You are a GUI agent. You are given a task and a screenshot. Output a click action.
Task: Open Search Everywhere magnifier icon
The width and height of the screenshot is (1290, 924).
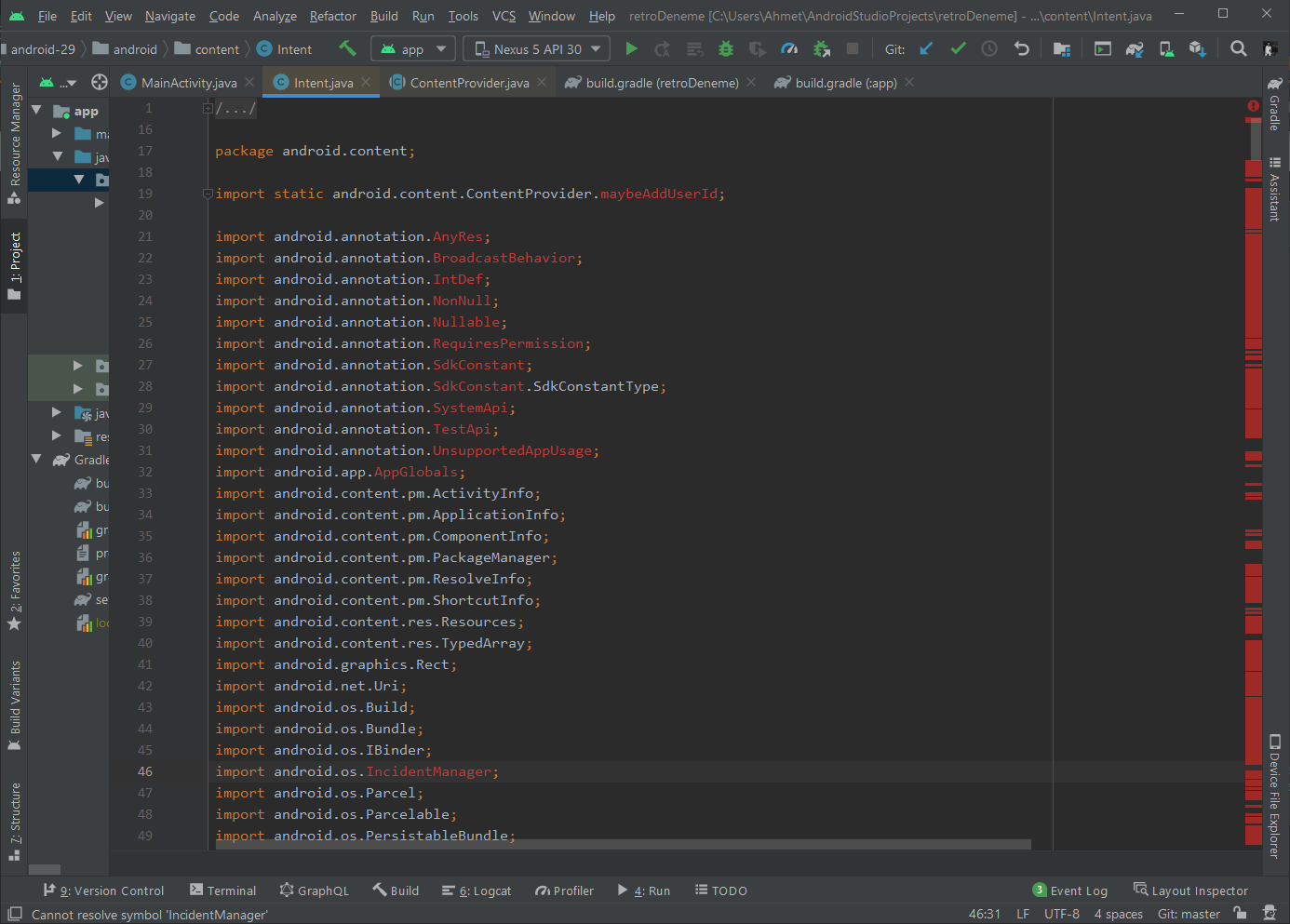[x=1238, y=49]
